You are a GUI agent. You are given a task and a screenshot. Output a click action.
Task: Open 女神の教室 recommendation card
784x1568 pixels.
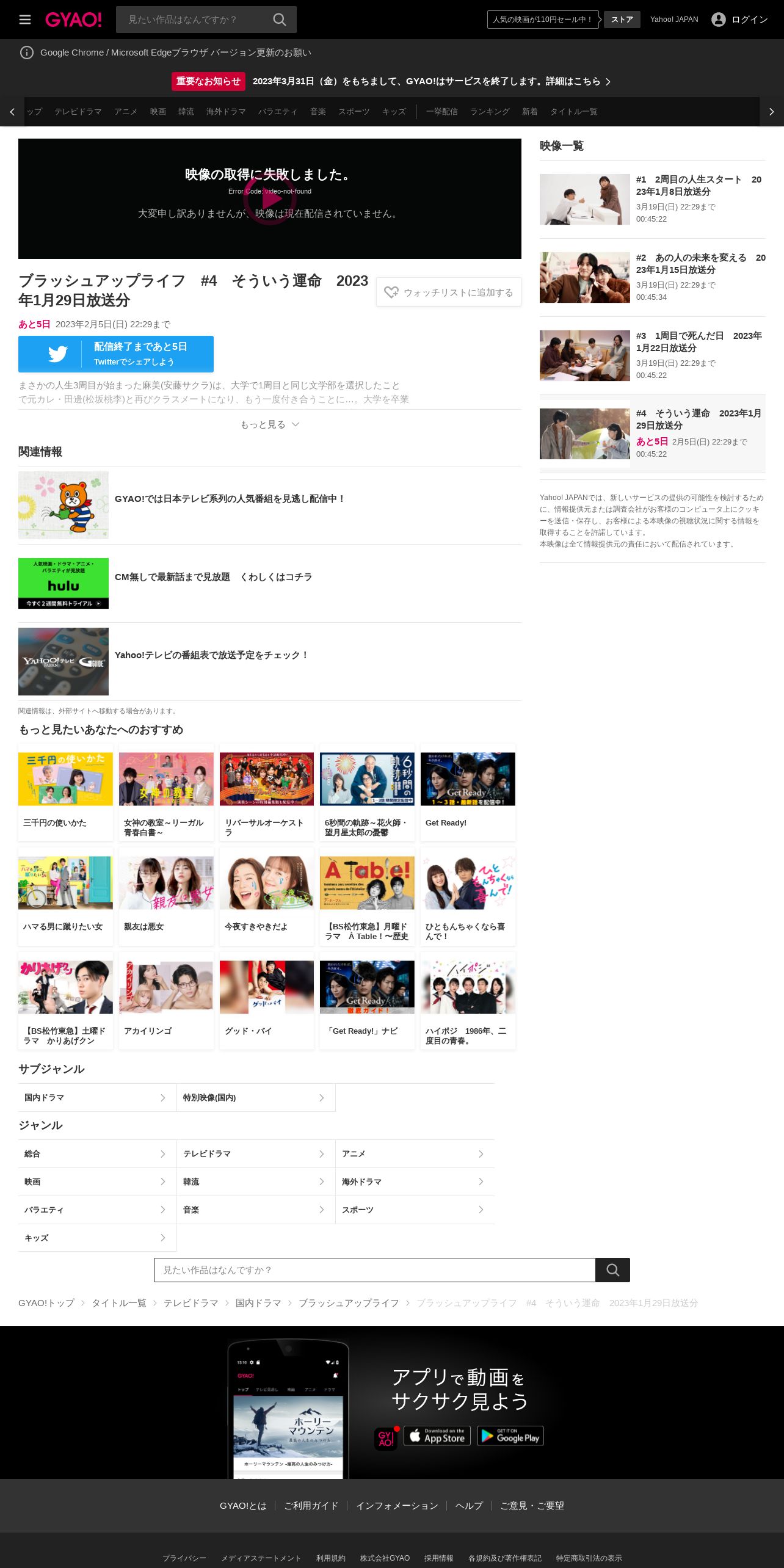pyautogui.click(x=166, y=792)
